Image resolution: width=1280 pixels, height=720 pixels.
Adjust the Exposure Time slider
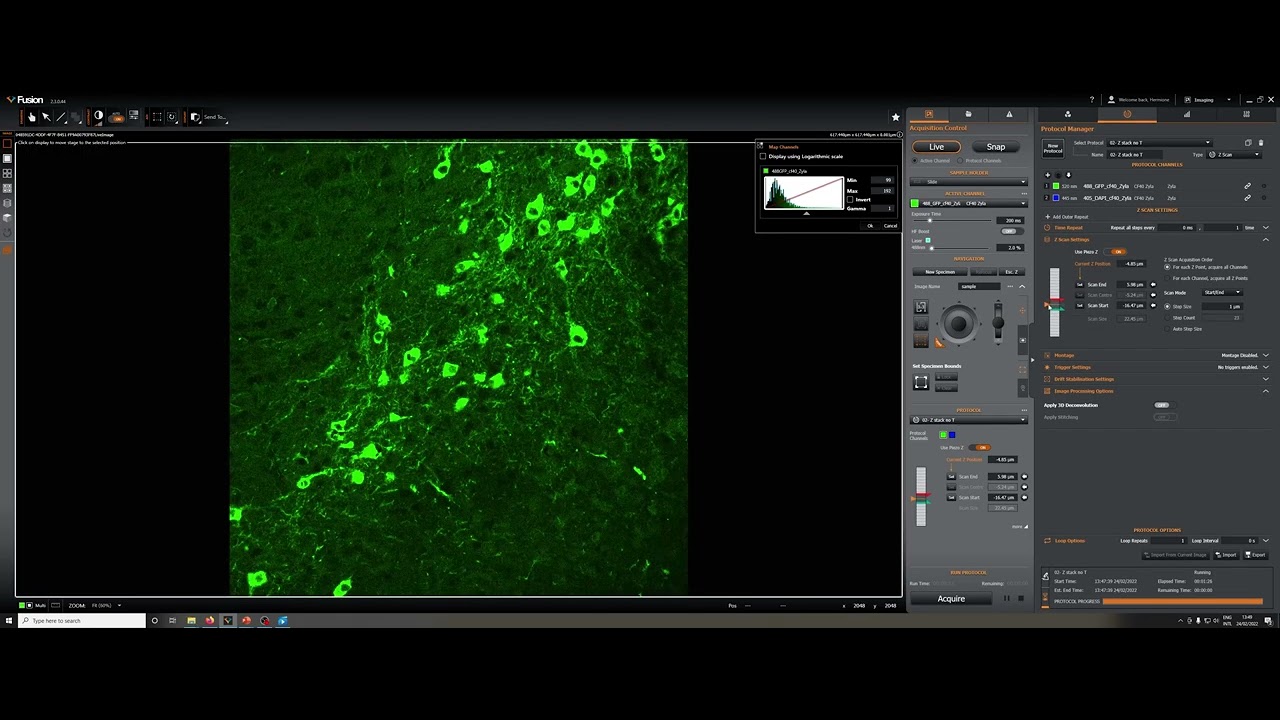[x=930, y=220]
